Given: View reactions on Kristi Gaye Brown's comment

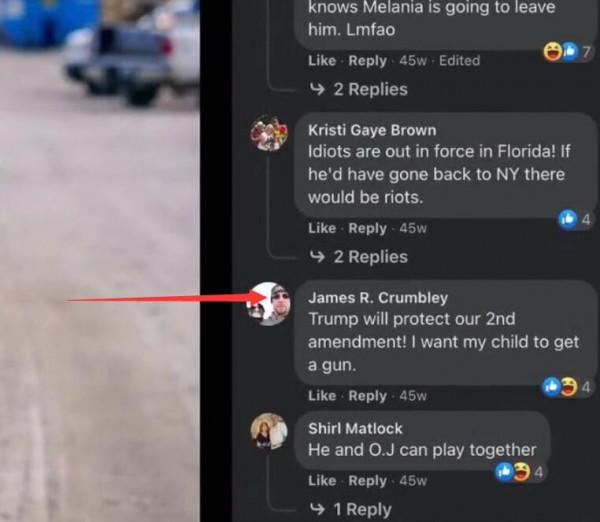Looking at the screenshot, I should pos(575,219).
